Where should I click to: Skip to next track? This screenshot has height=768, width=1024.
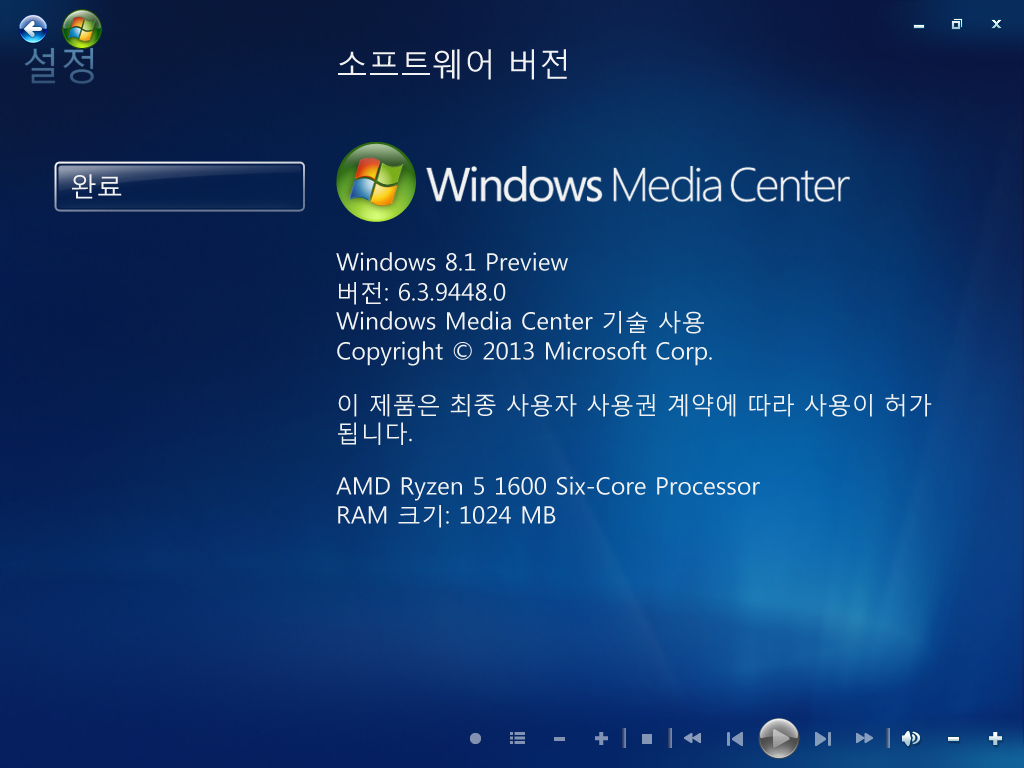coord(823,739)
